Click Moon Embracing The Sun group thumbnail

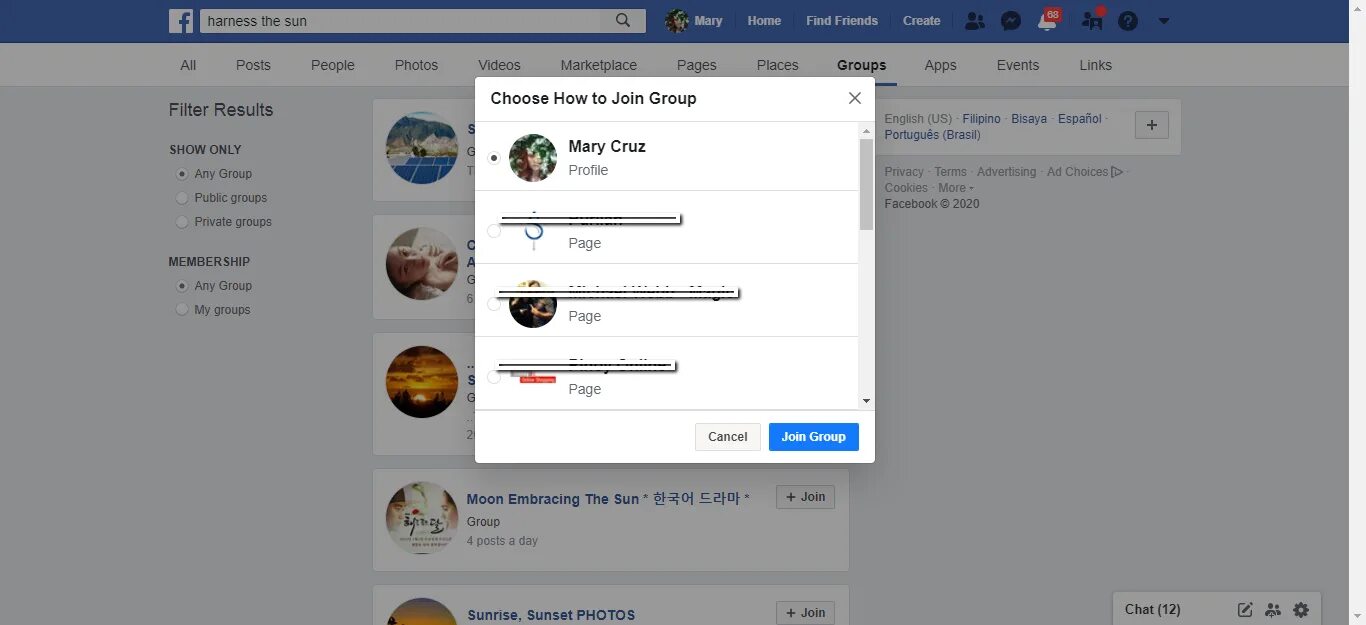tap(422, 518)
